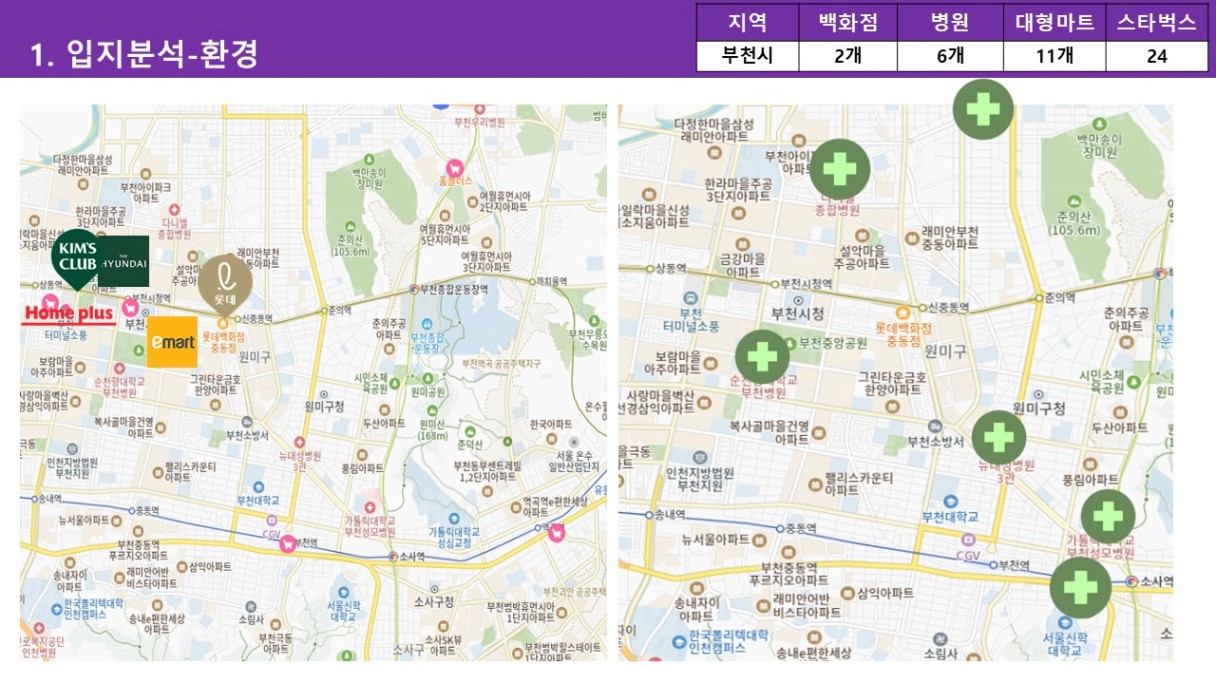
Task: Select the 스타벅스 column header
Action: click(1157, 23)
